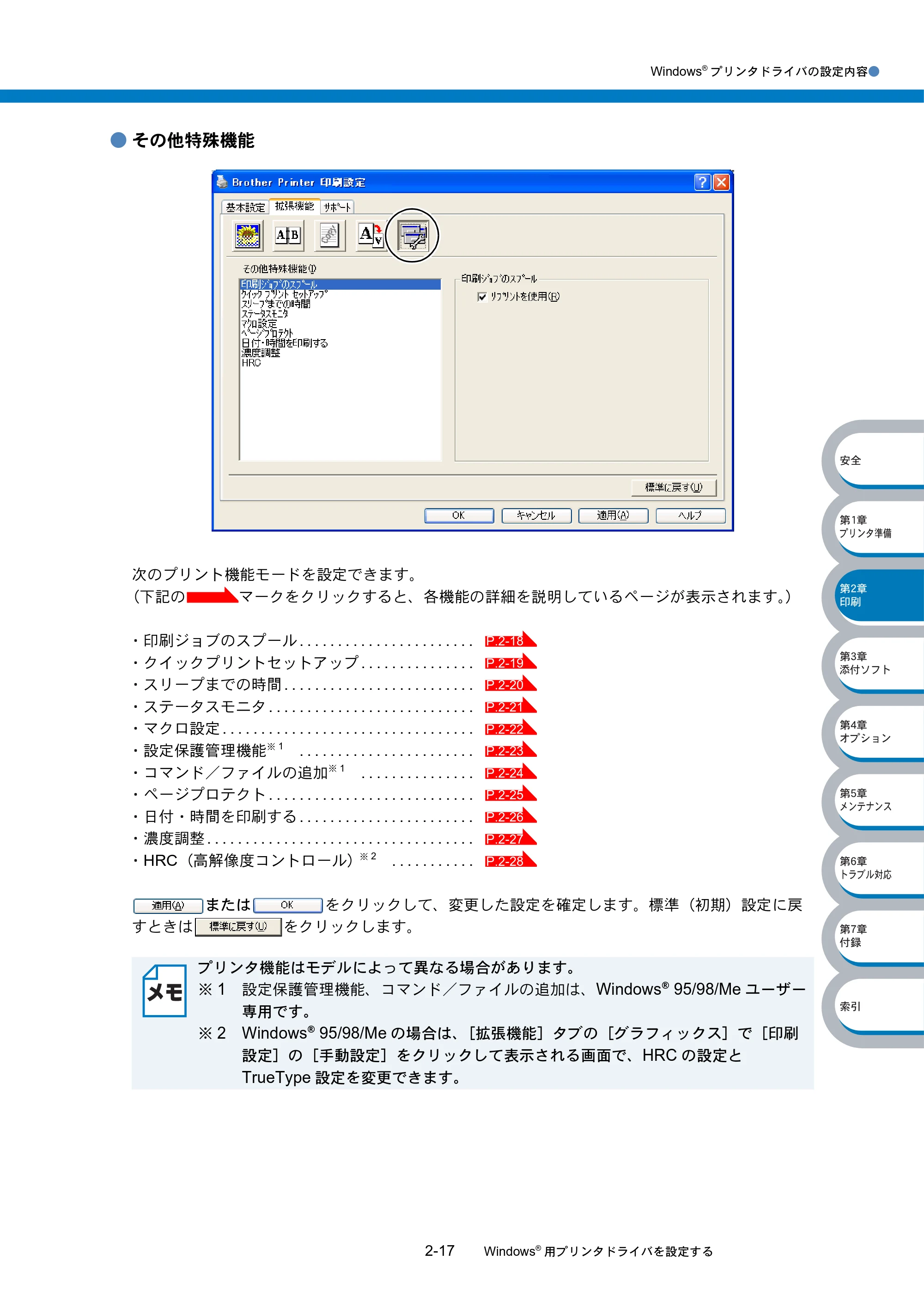Click the 適用(A) button in the dialog

(x=613, y=516)
